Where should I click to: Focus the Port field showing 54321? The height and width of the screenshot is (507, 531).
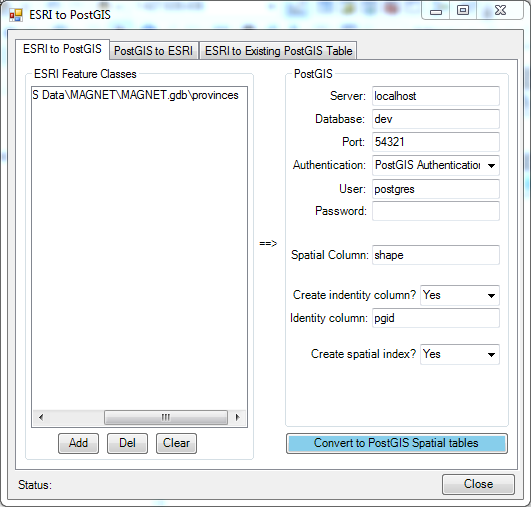tap(436, 142)
